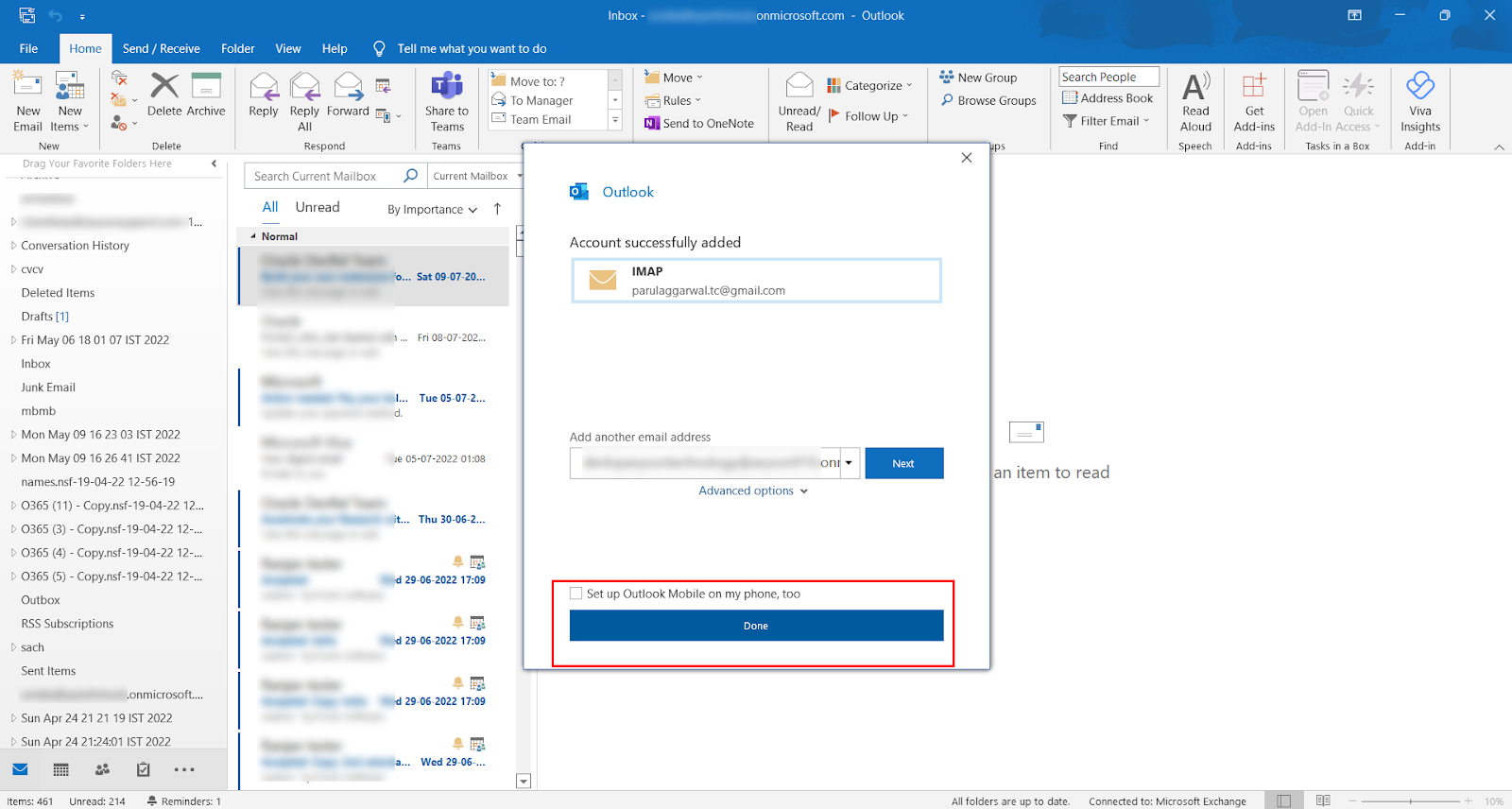Open the File menu
Viewport: 1512px width, 809px height.
click(x=28, y=48)
